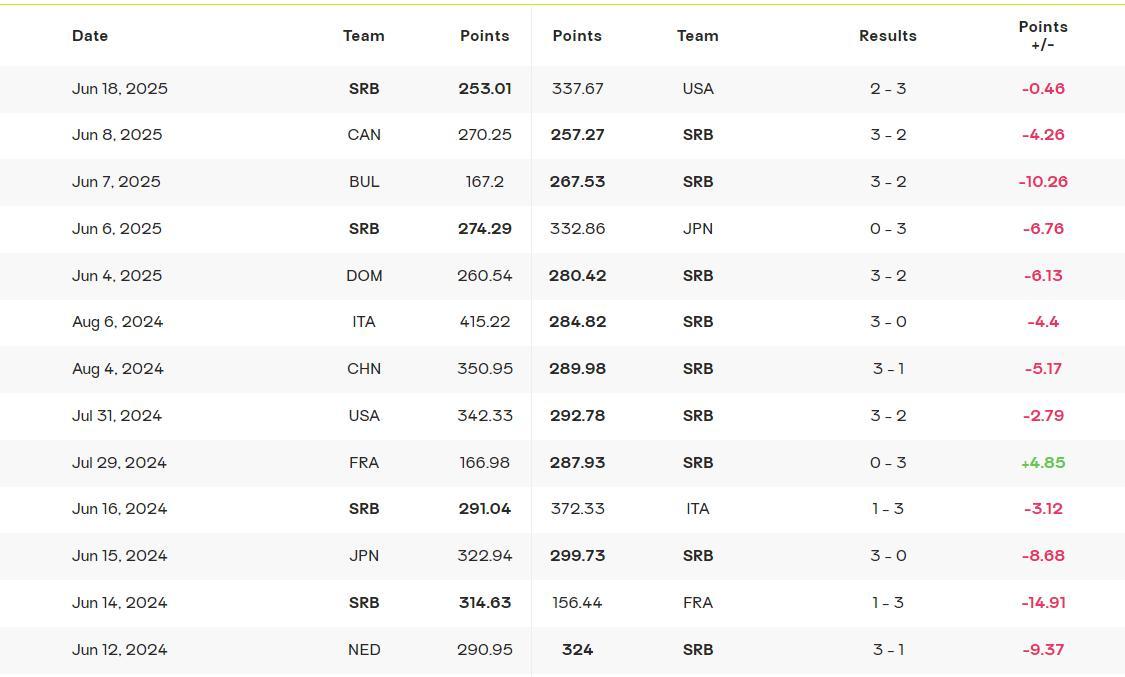The image size is (1125, 677).
Task: Click FRA in the Jul 29, 2024 row
Action: (364, 463)
